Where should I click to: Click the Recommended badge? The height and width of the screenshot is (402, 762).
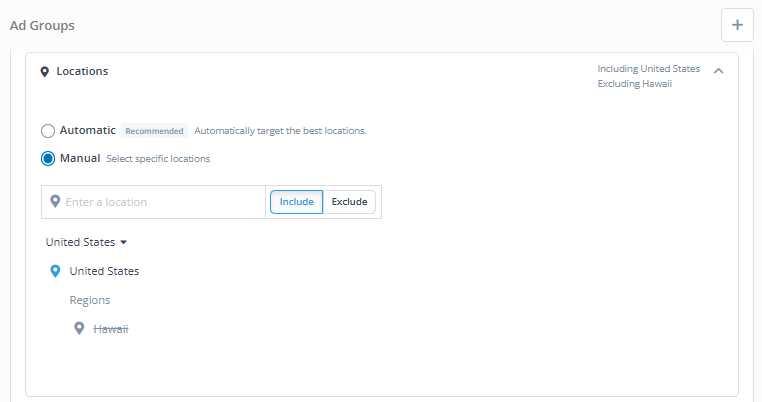pos(154,131)
